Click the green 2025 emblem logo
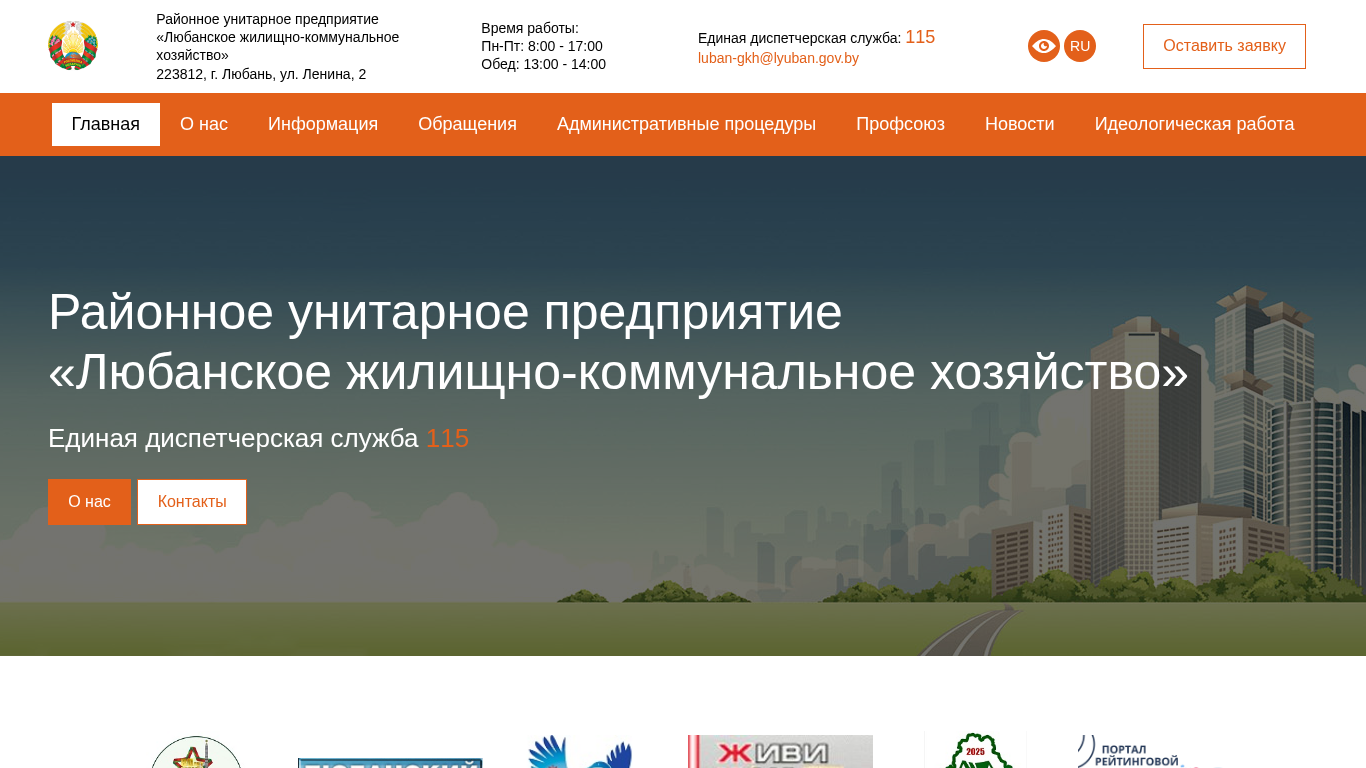1366x768 pixels. [x=976, y=751]
